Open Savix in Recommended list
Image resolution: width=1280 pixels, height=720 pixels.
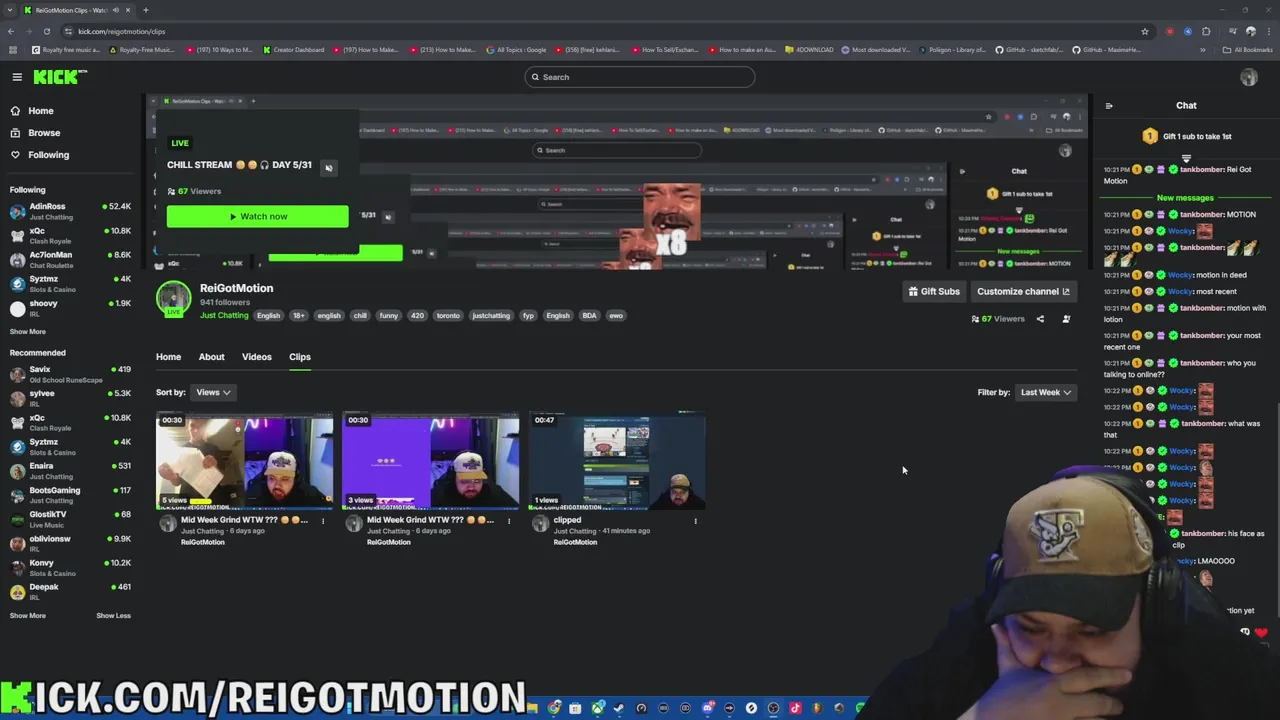(x=70, y=374)
